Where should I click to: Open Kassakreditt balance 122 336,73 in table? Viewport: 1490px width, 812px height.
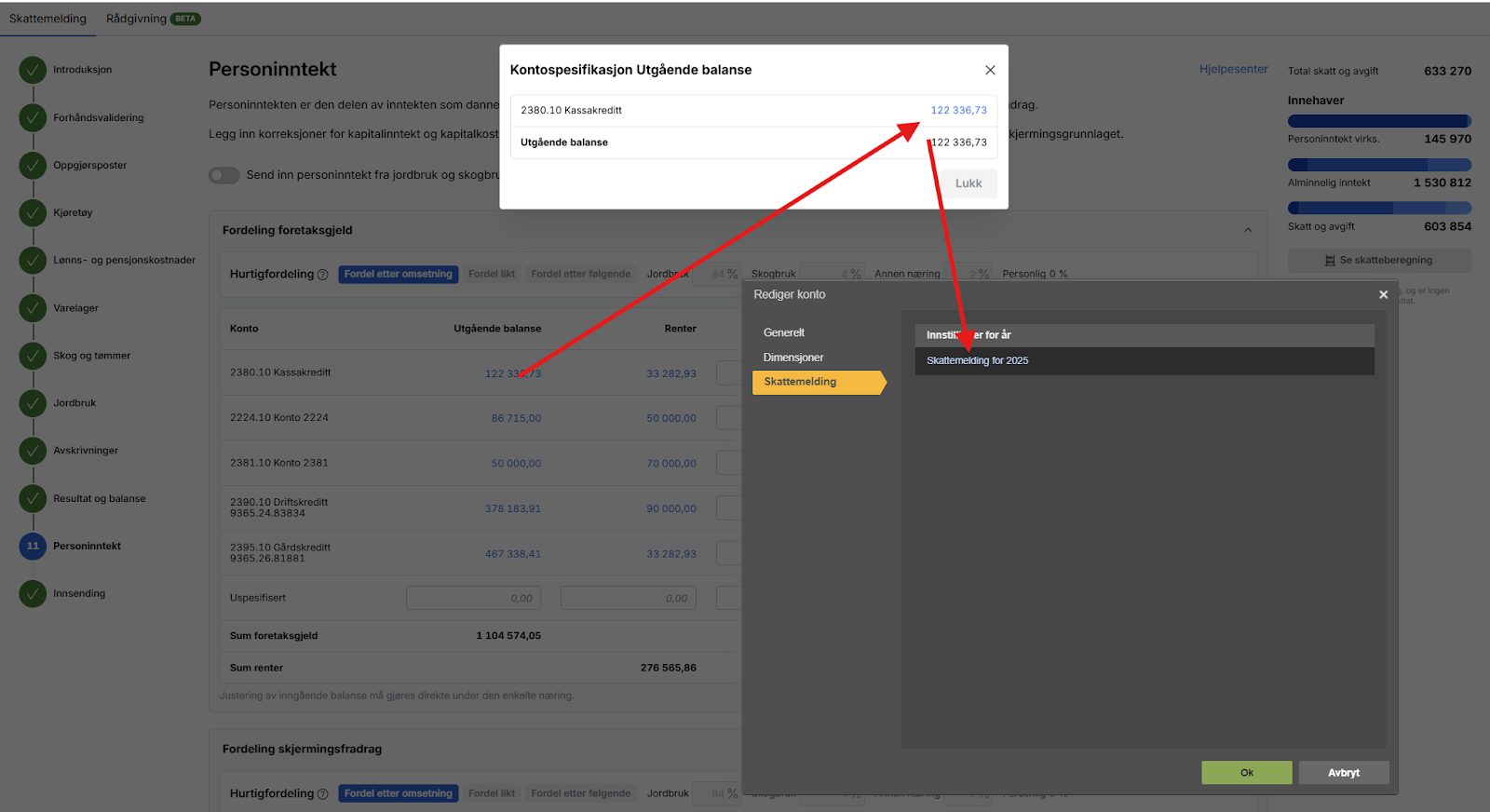[x=512, y=373]
